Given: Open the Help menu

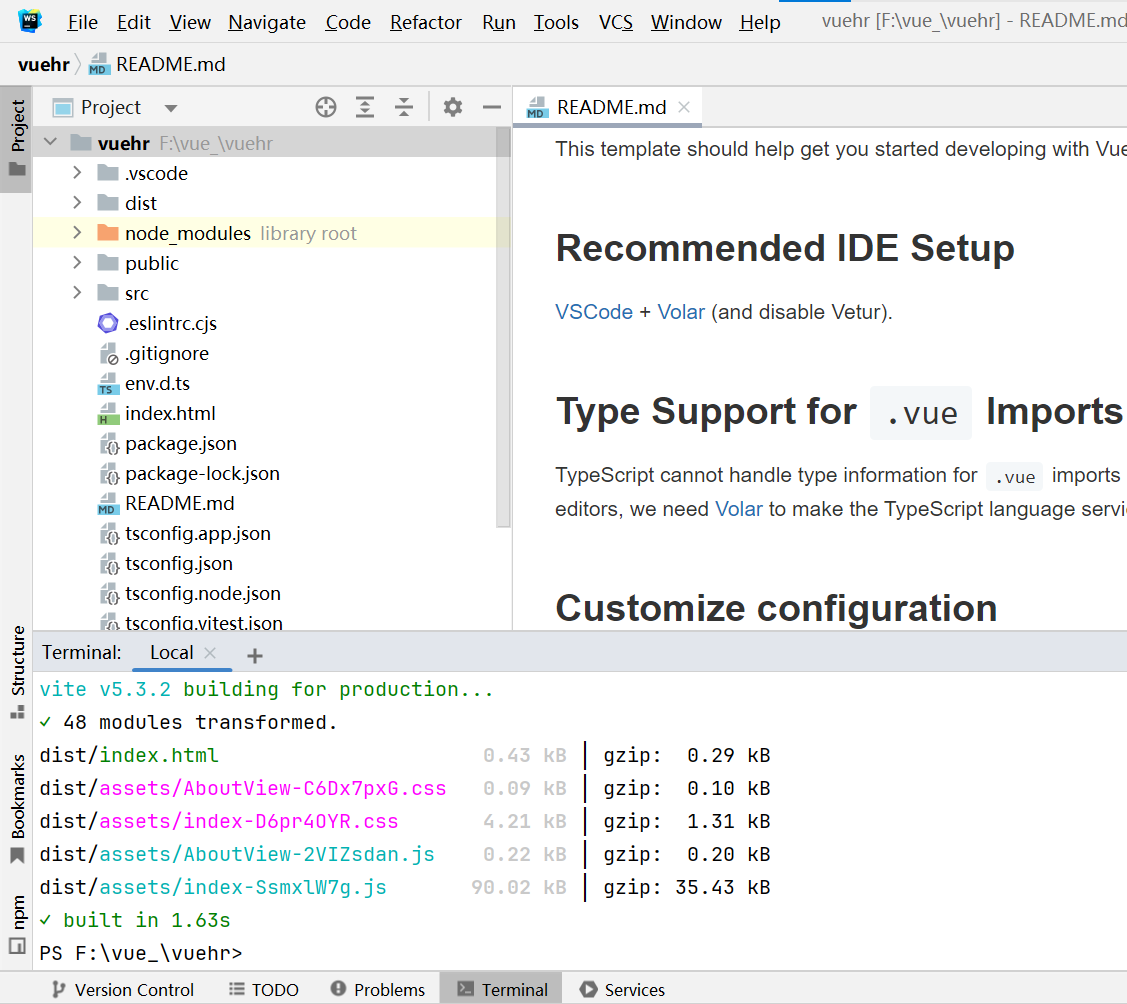Looking at the screenshot, I should coord(760,22).
